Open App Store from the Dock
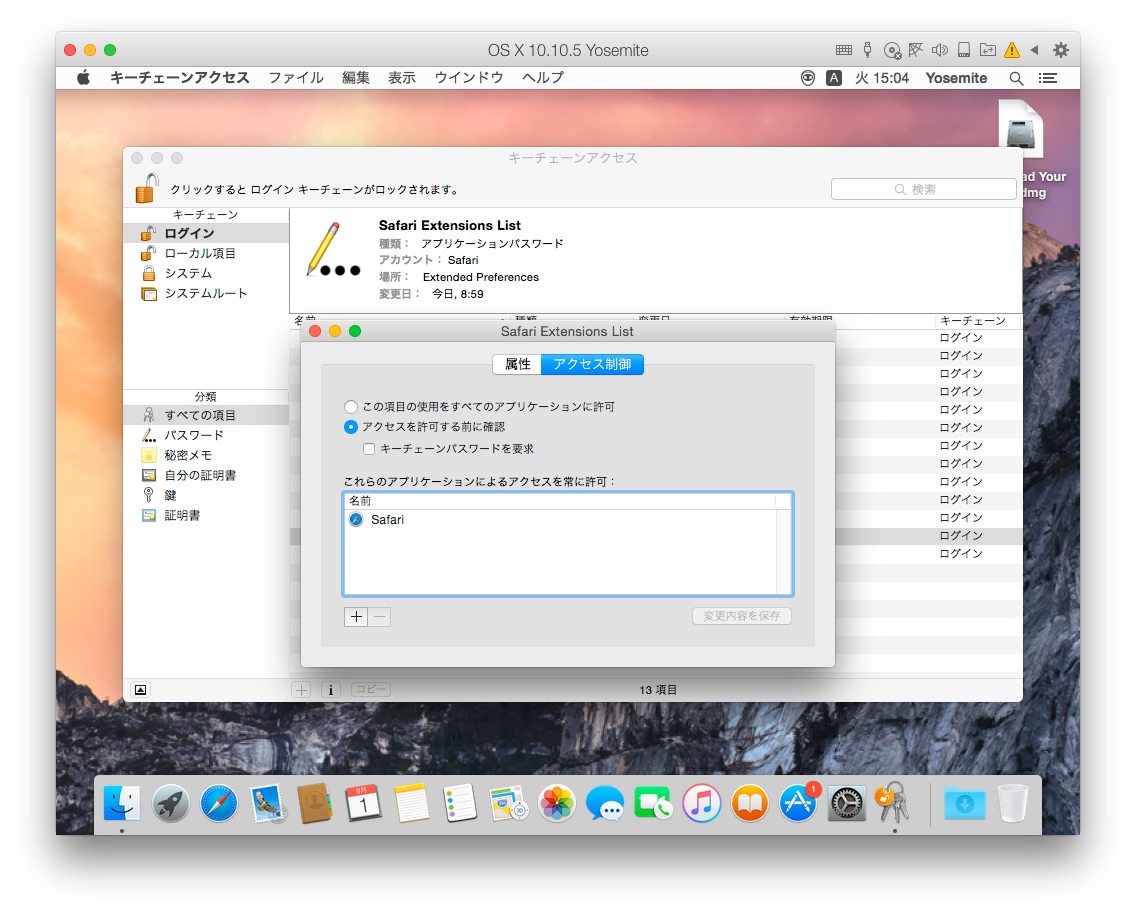Screen dimensions: 1136x915 (798, 803)
